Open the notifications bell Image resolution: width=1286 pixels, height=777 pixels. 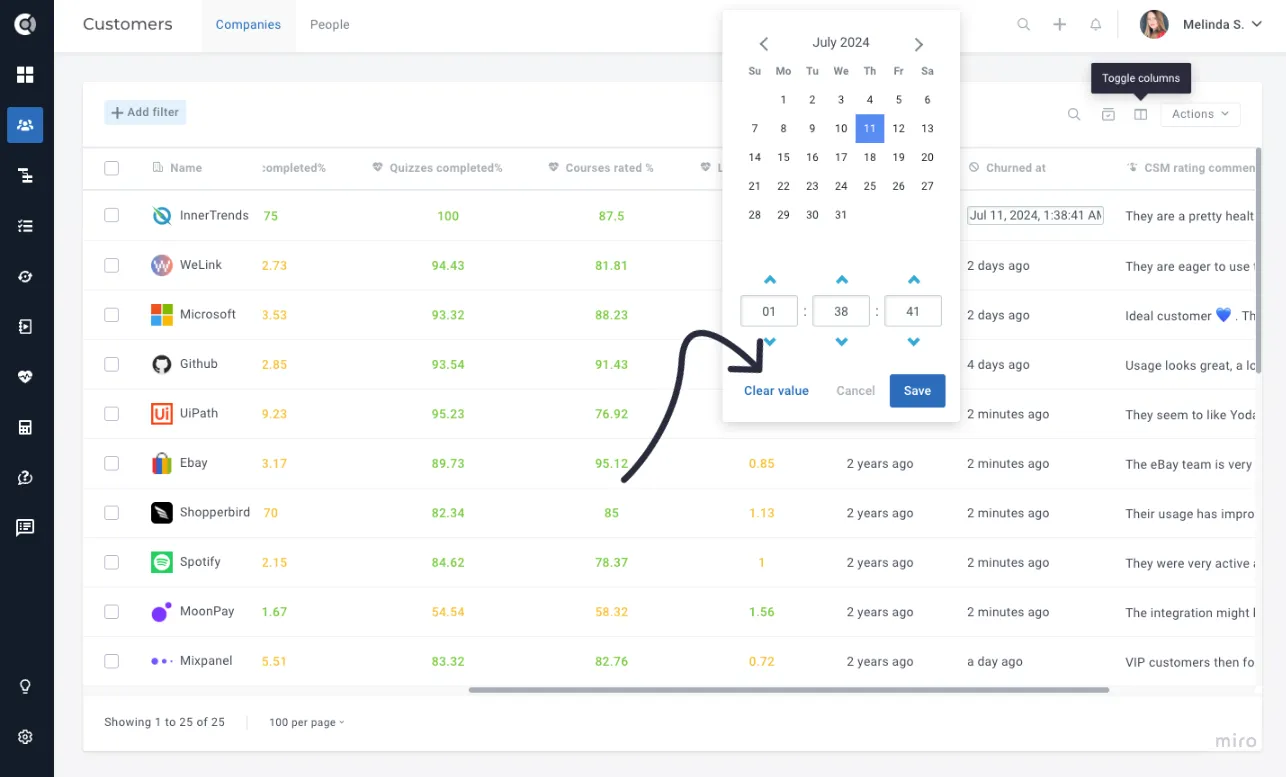point(1095,25)
